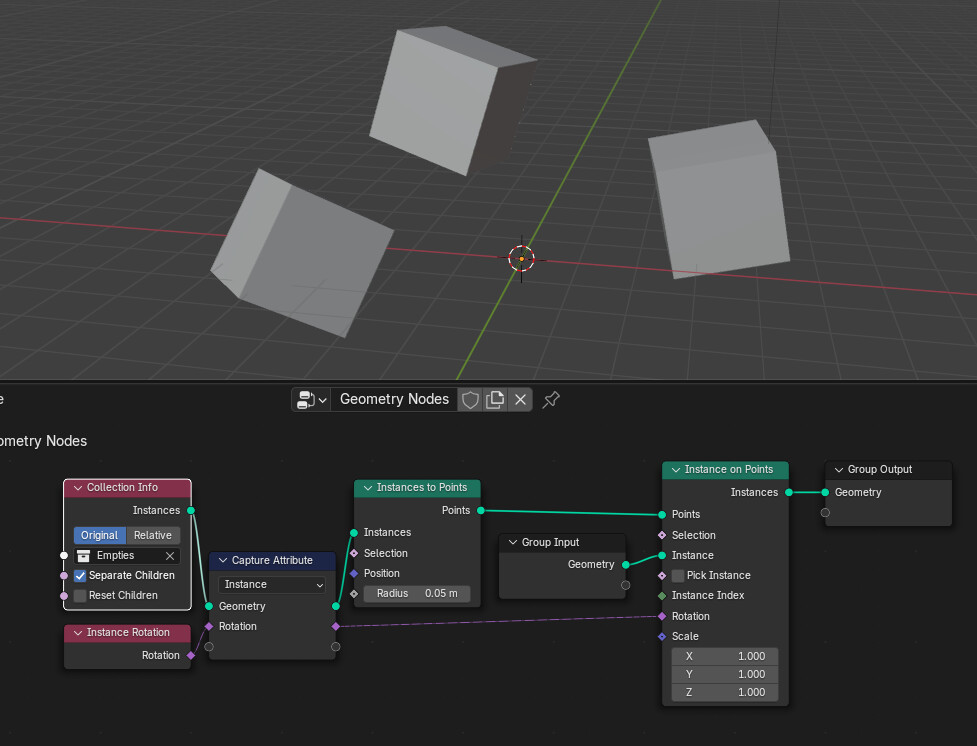The width and height of the screenshot is (977, 746).
Task: Click Instance on Points Instances output socket
Action: 789,492
